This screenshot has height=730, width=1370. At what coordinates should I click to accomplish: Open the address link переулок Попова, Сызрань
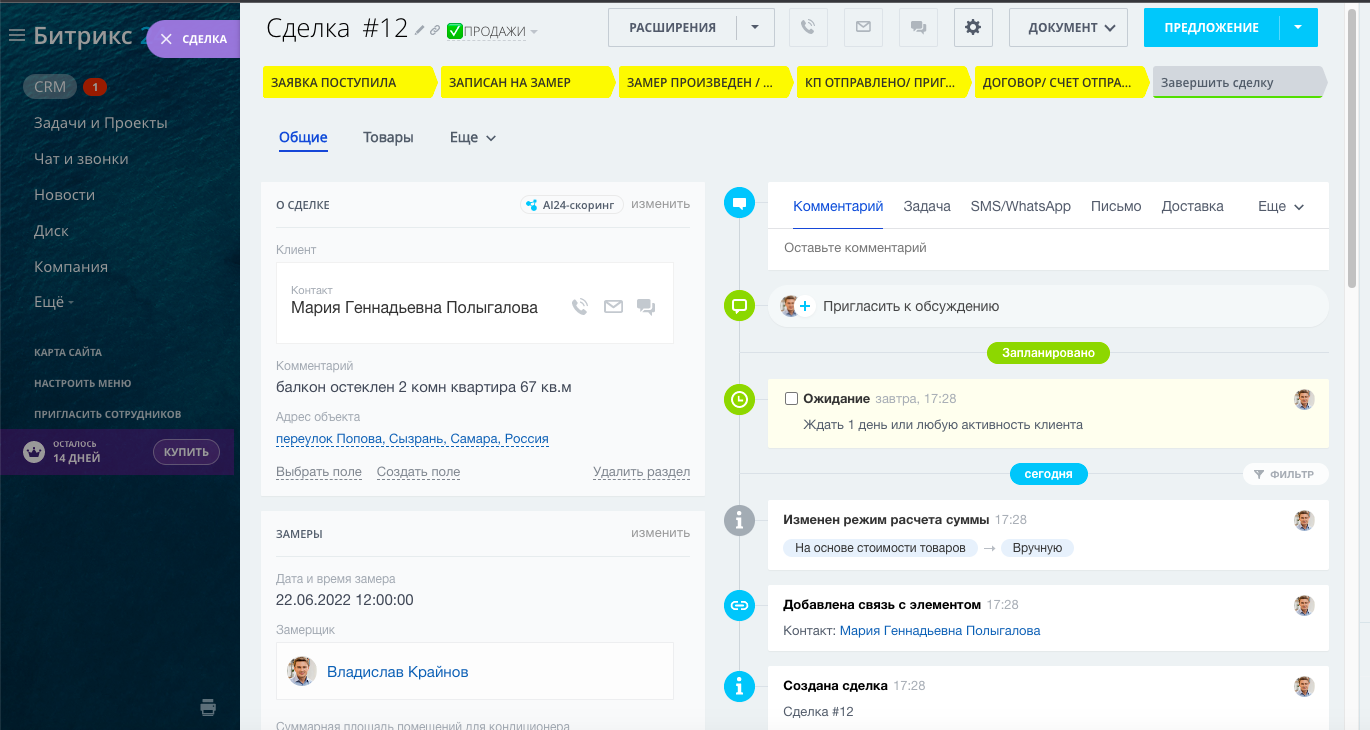coord(412,439)
